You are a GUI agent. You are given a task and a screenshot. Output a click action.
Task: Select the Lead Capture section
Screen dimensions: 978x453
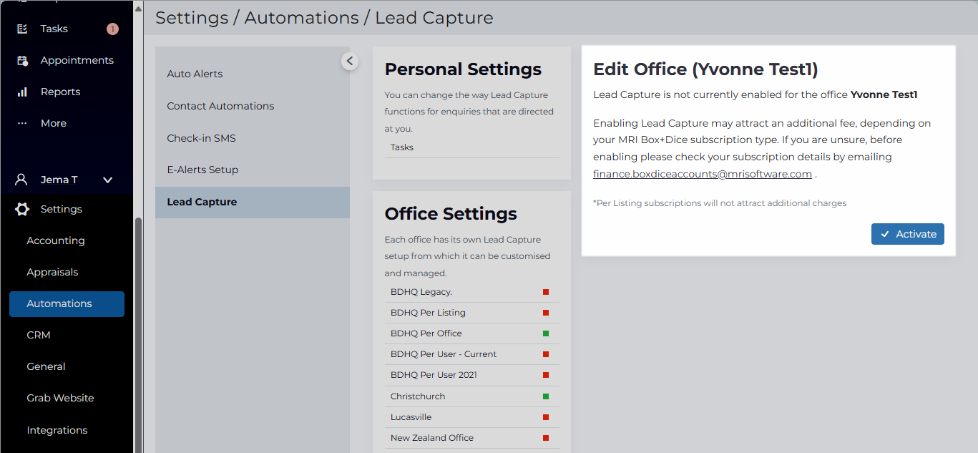pos(252,202)
